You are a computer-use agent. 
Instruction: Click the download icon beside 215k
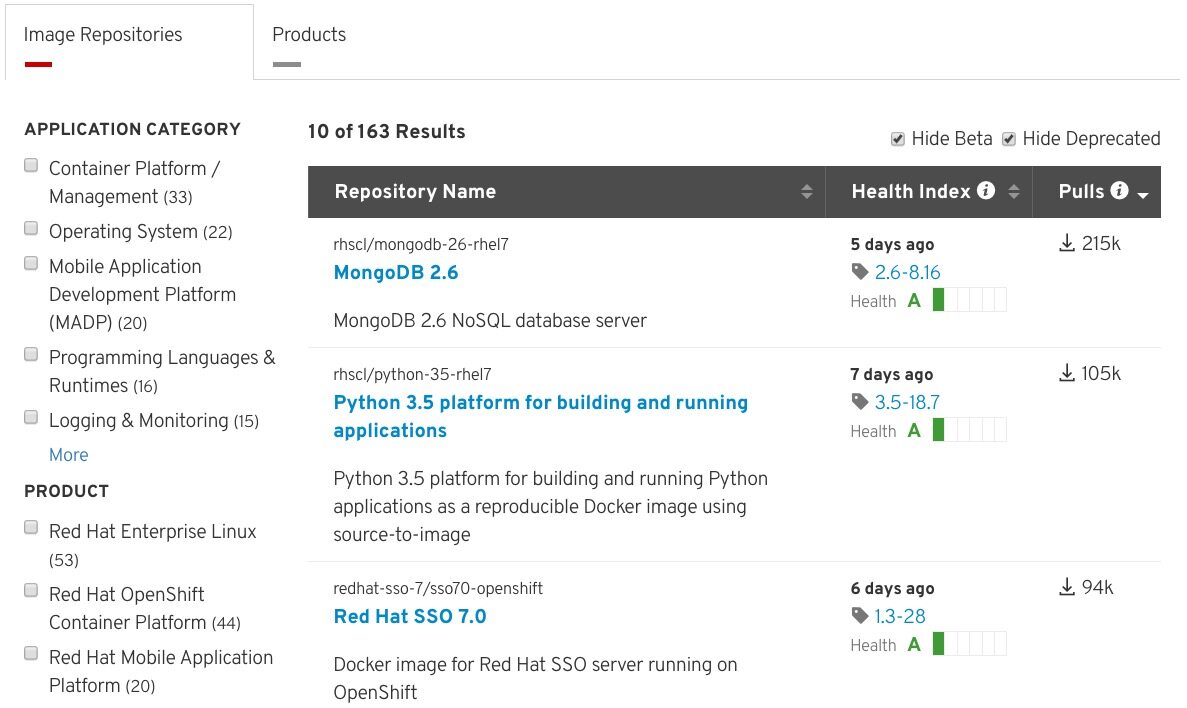(1067, 243)
